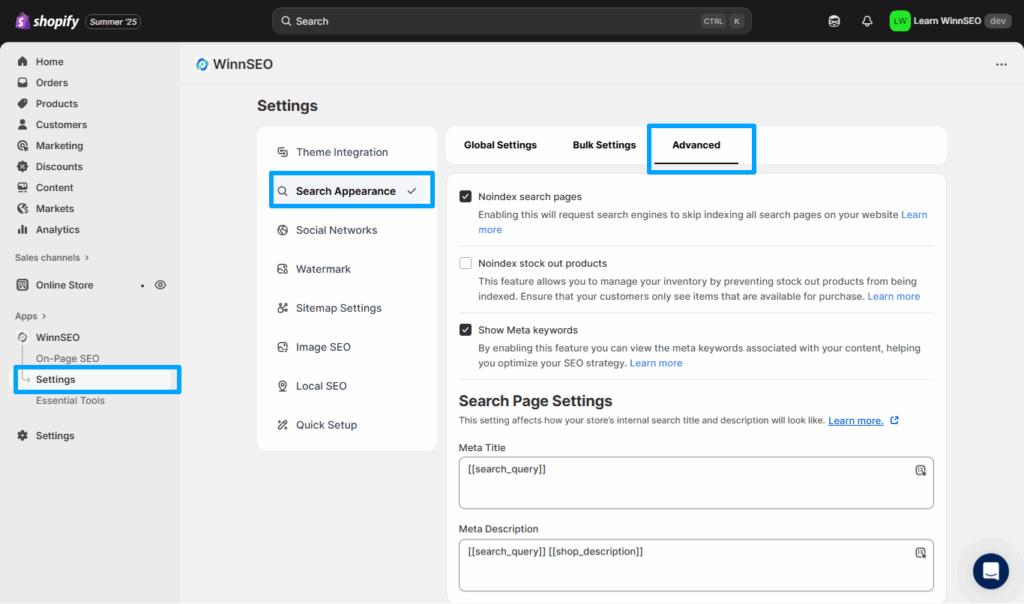Insert variable icon in Meta Title
This screenshot has width=1024, height=604.
click(920, 470)
